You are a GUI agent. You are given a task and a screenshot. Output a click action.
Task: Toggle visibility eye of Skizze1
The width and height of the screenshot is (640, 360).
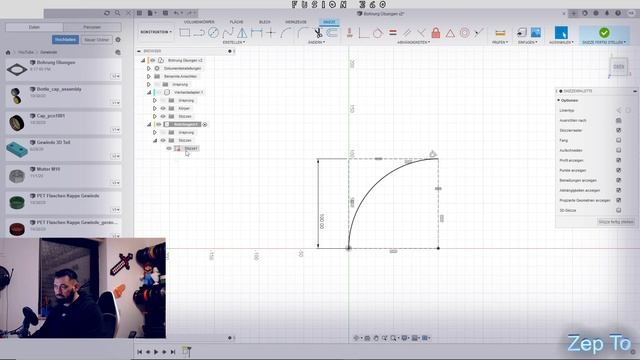coord(169,149)
